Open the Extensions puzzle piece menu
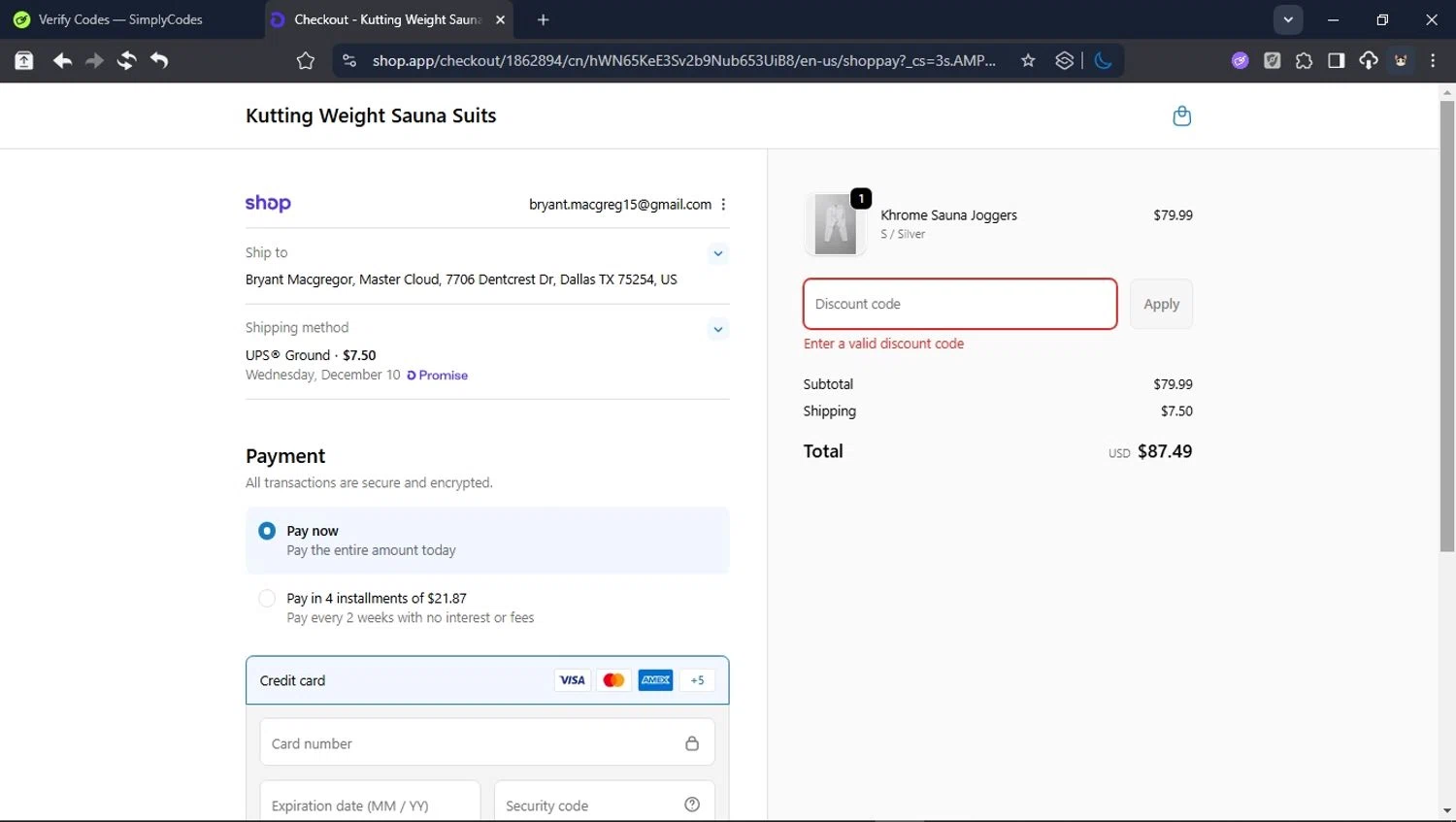Screen dimensions: 1456x822 pos(1304,60)
